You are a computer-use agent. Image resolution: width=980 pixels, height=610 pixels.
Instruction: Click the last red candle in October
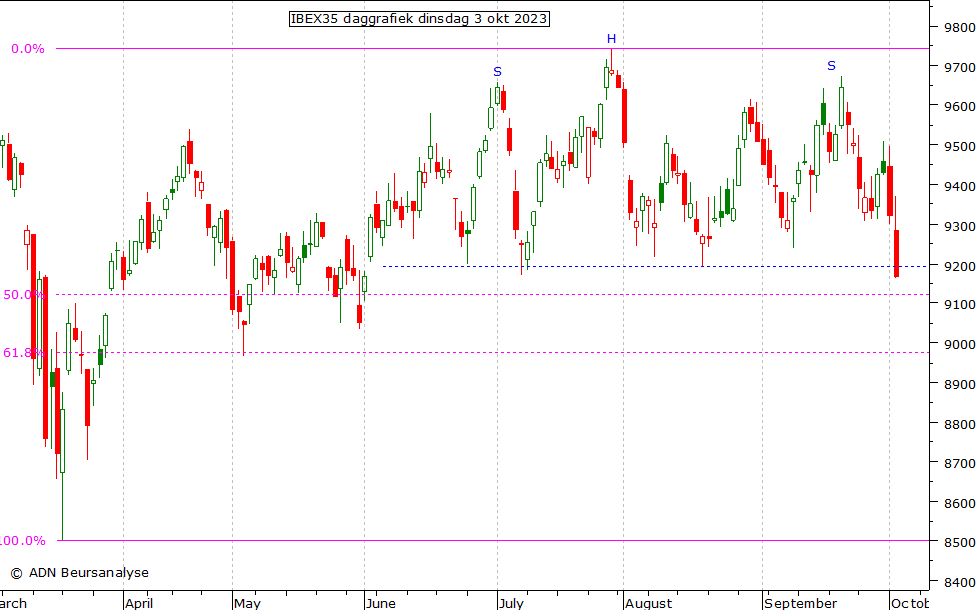pos(897,253)
